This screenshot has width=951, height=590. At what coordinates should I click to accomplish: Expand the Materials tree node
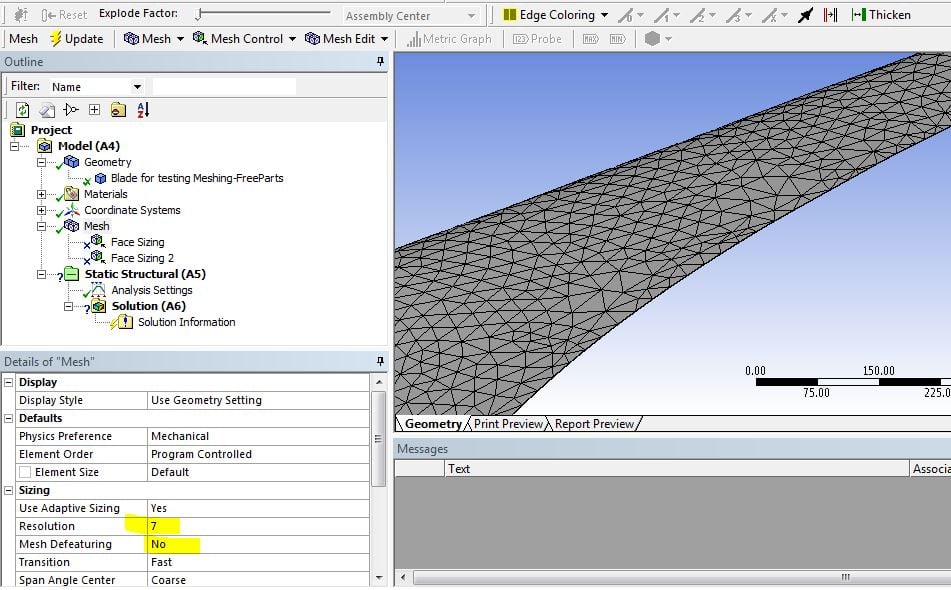click(x=42, y=194)
